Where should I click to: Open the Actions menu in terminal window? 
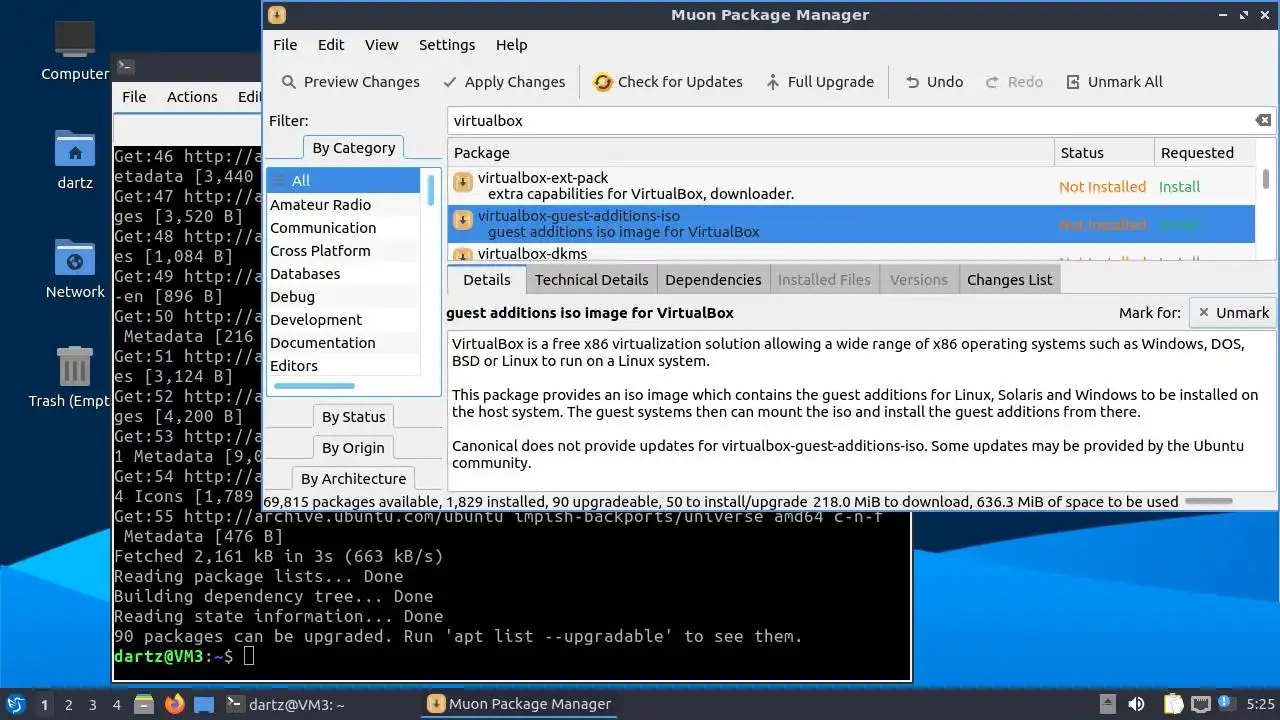tap(192, 97)
